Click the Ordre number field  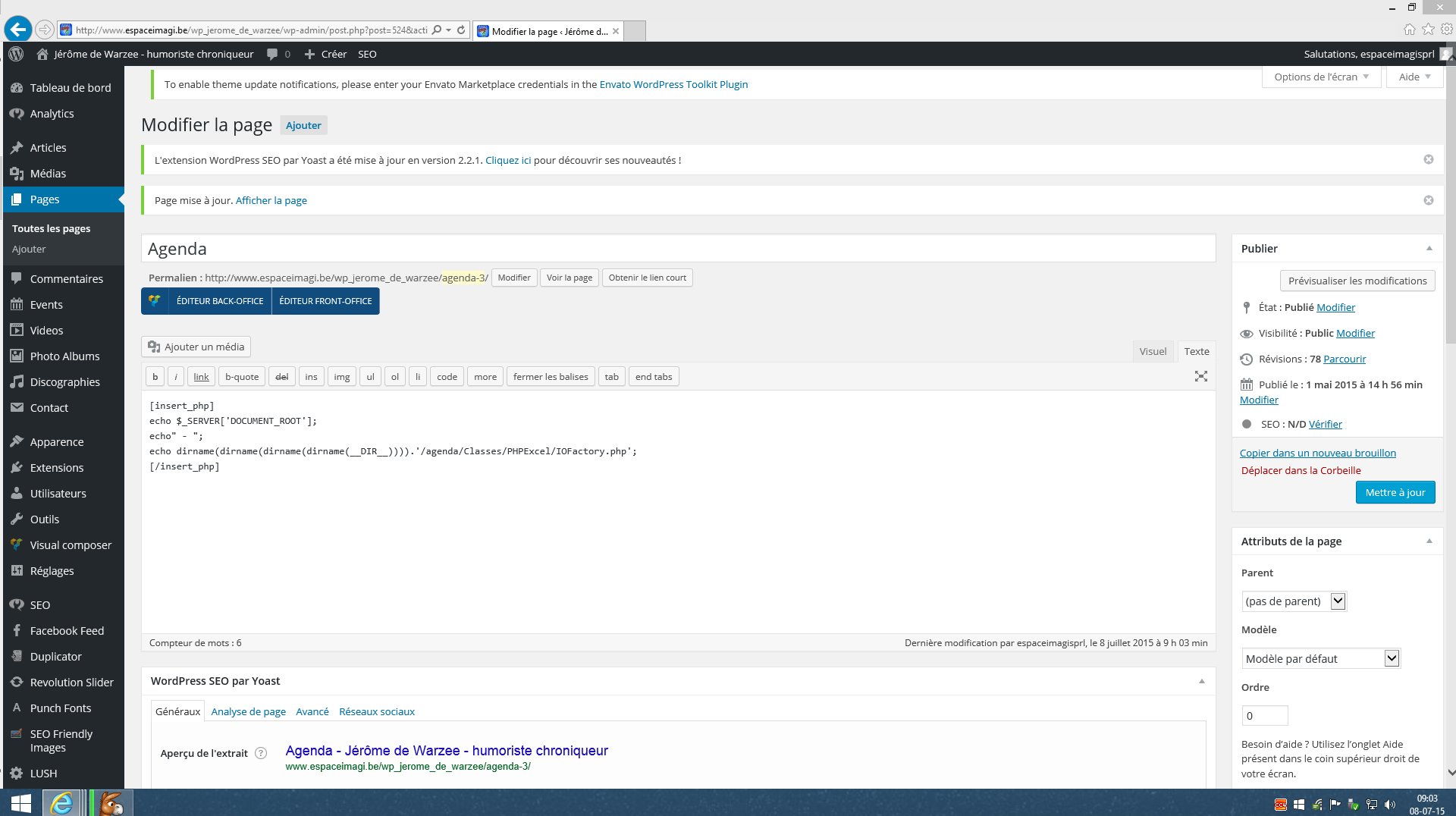(1265, 715)
